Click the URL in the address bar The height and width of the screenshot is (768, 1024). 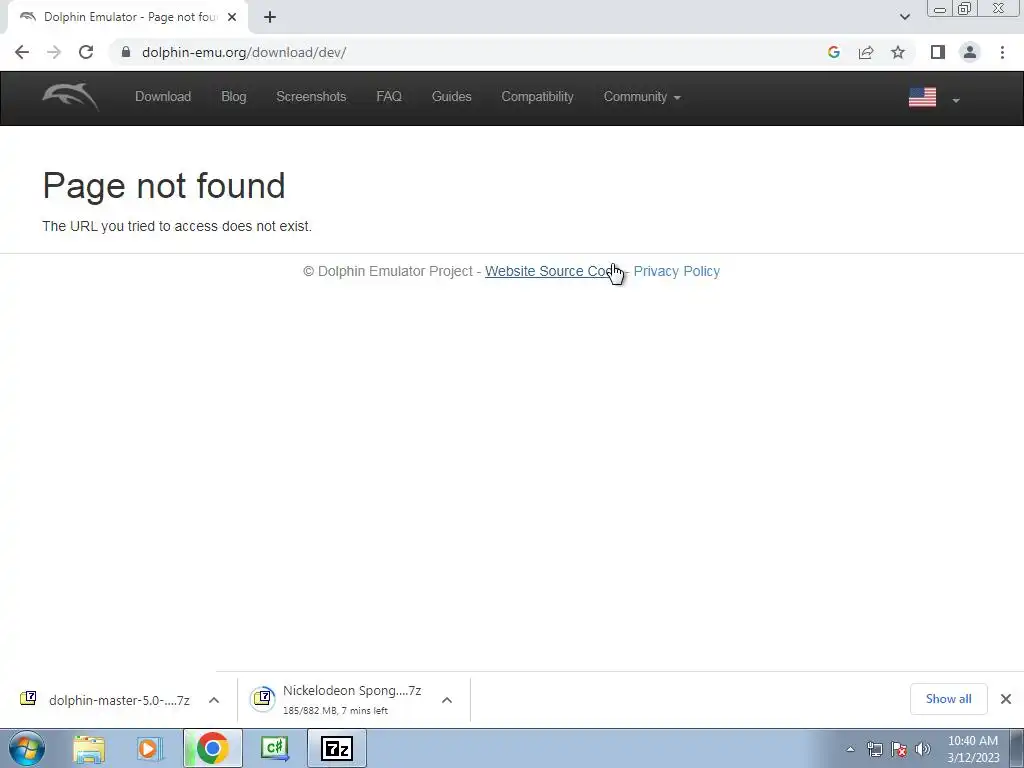tap(244, 52)
